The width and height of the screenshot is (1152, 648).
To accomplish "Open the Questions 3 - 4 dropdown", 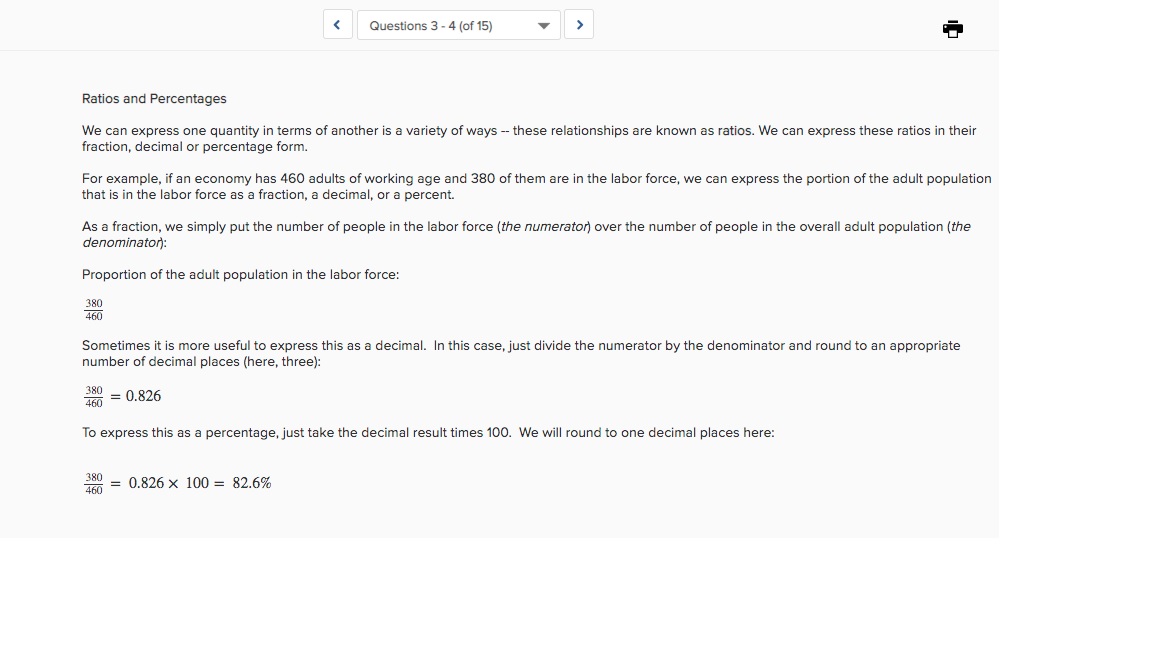I will tap(458, 25).
